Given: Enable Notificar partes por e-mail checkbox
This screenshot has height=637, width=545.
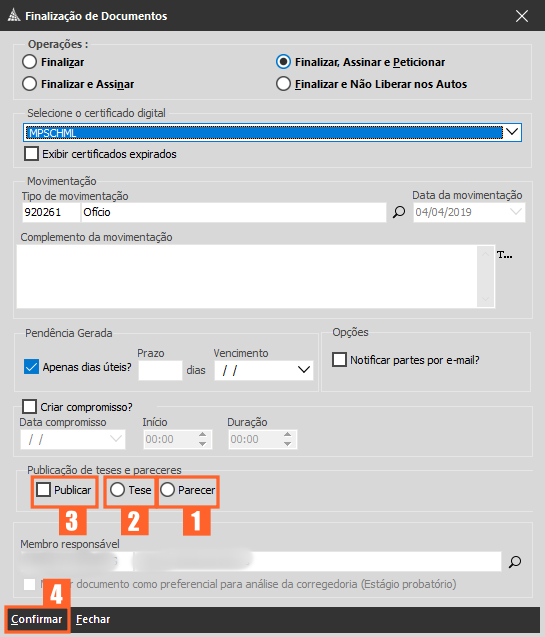Looking at the screenshot, I should coord(339,360).
